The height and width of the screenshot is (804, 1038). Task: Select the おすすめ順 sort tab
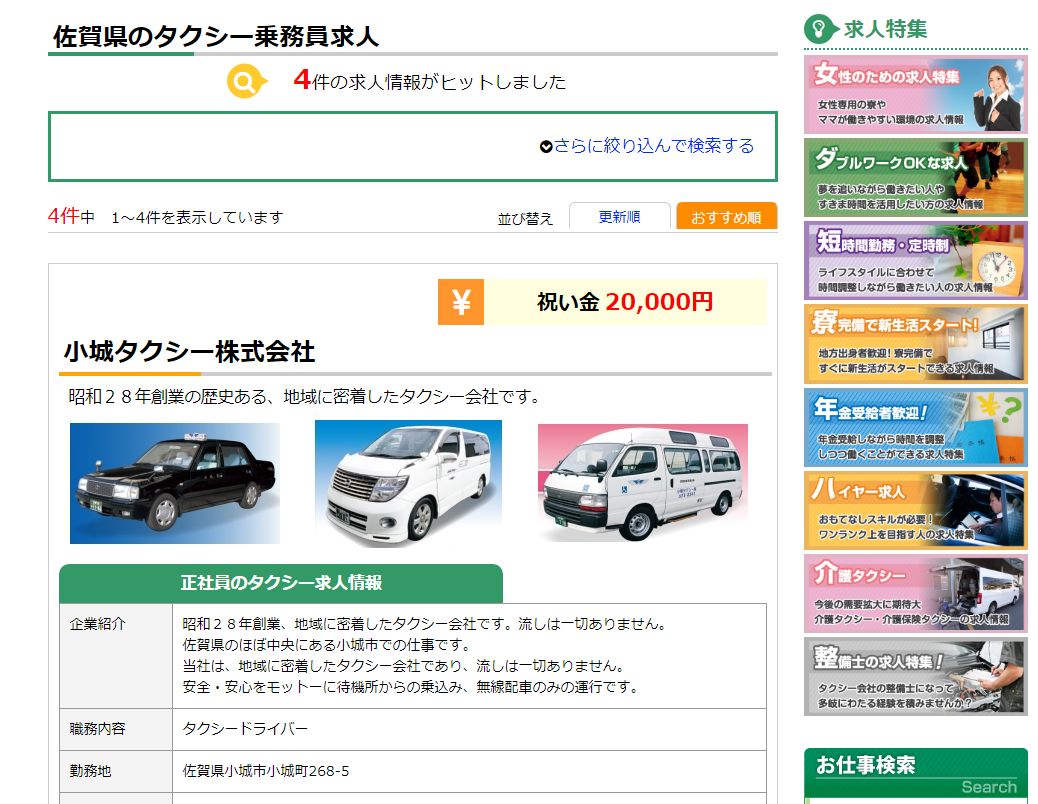(726, 216)
